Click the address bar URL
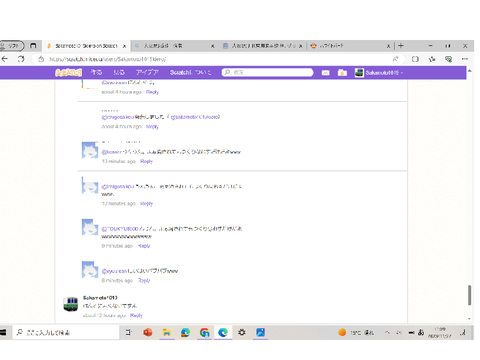480x360 pixels. [x=108, y=59]
